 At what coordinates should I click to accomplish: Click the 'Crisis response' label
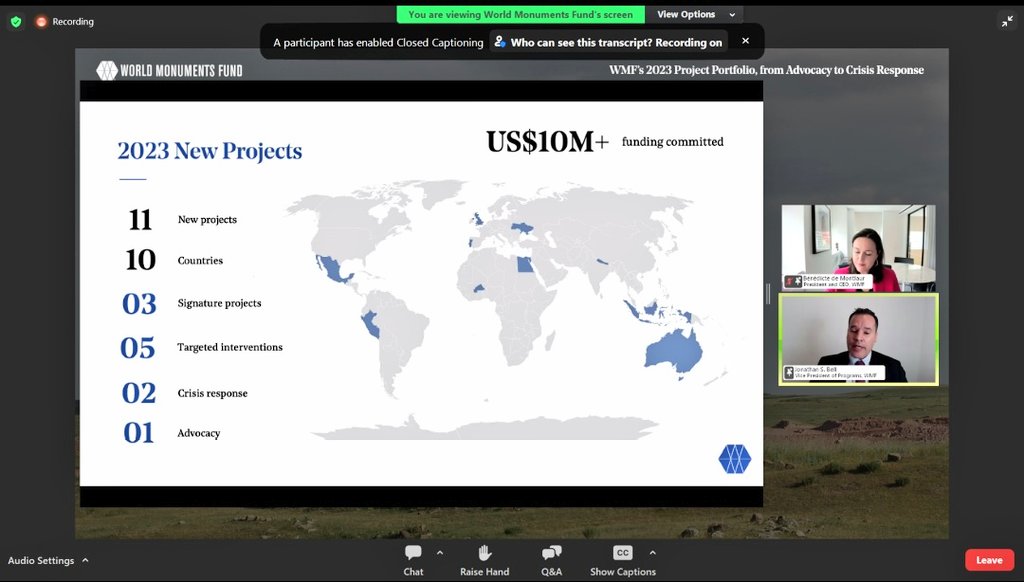pyautogui.click(x=212, y=393)
